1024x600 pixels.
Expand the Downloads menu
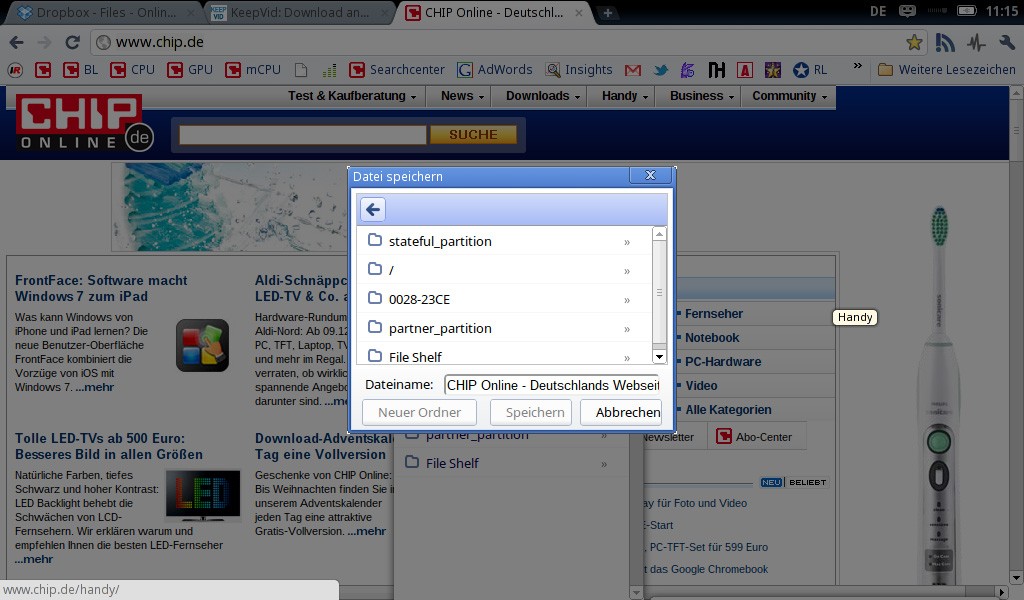(x=543, y=96)
